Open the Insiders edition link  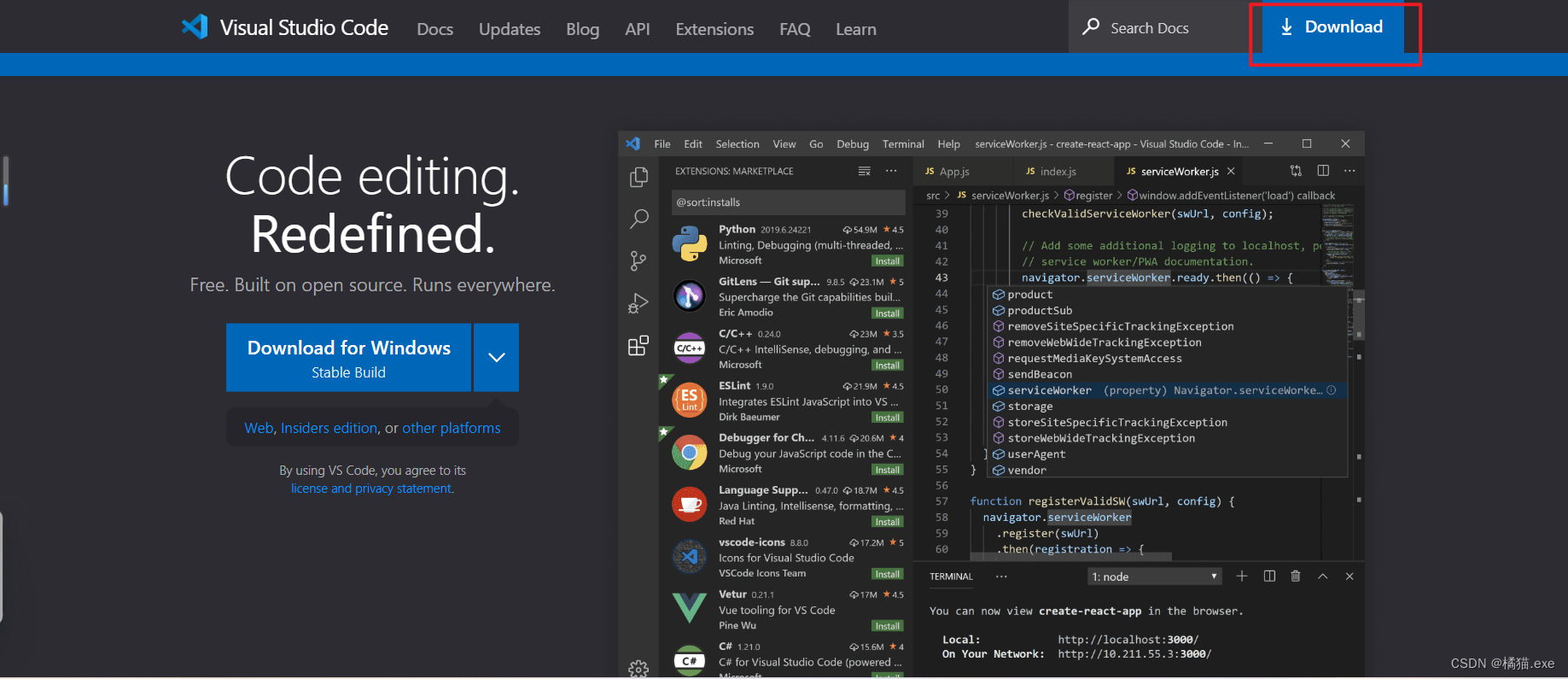(329, 428)
